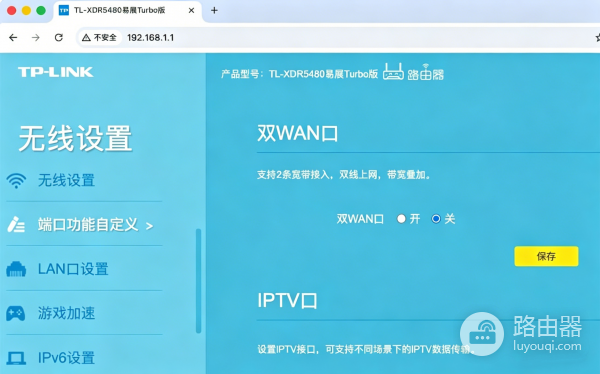
Task: Click the 双WAN口 section heading
Action: 298,134
